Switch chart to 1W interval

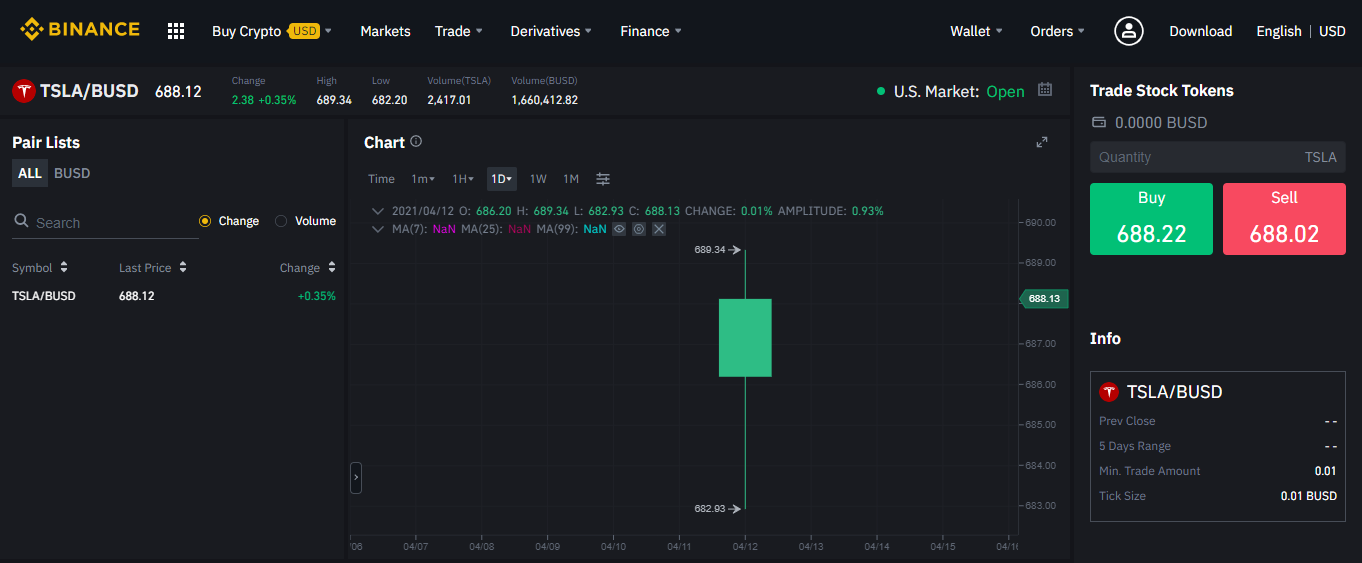click(538, 179)
